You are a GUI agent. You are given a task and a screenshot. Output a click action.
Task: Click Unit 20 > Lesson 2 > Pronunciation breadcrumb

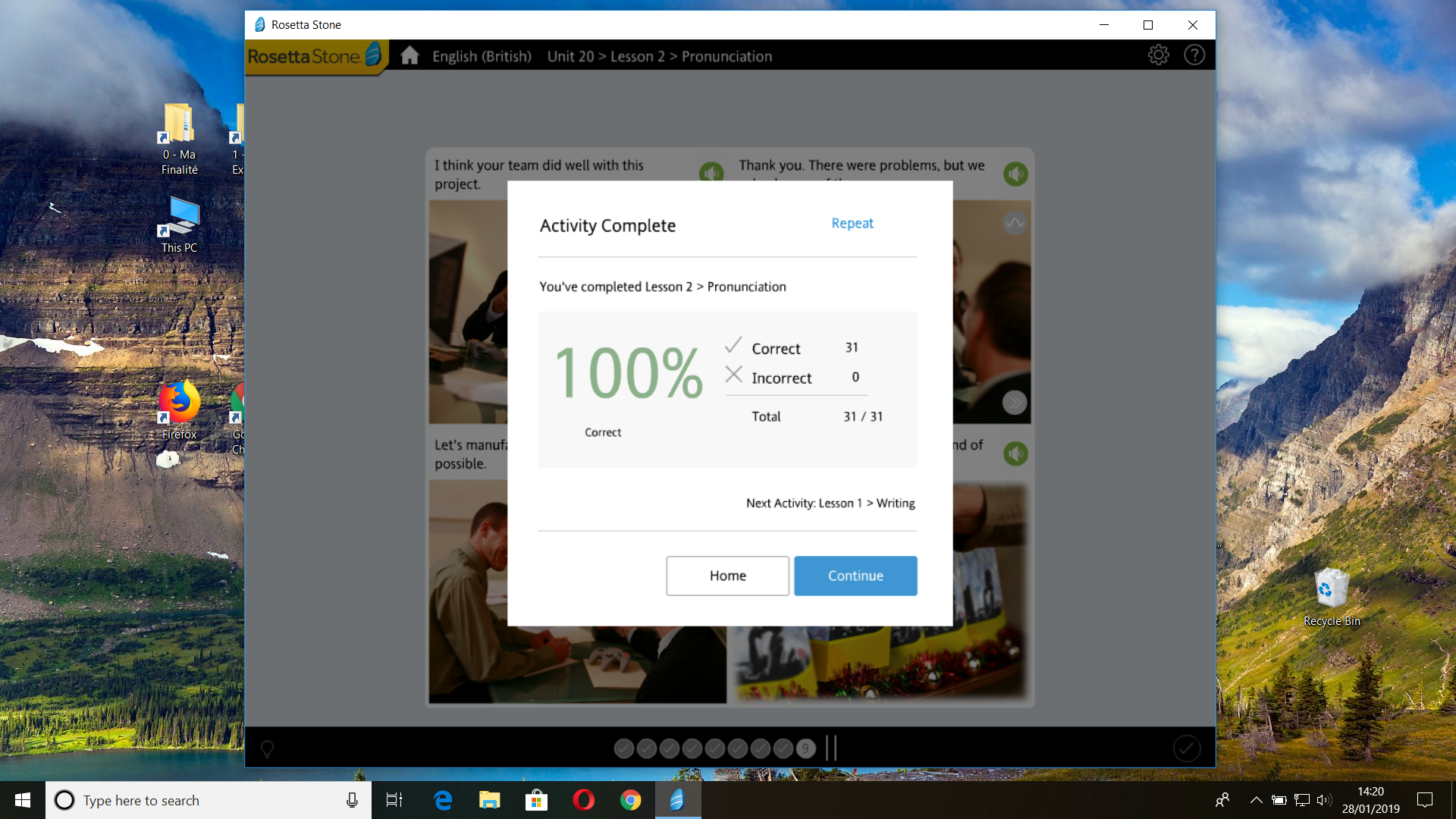coord(660,56)
